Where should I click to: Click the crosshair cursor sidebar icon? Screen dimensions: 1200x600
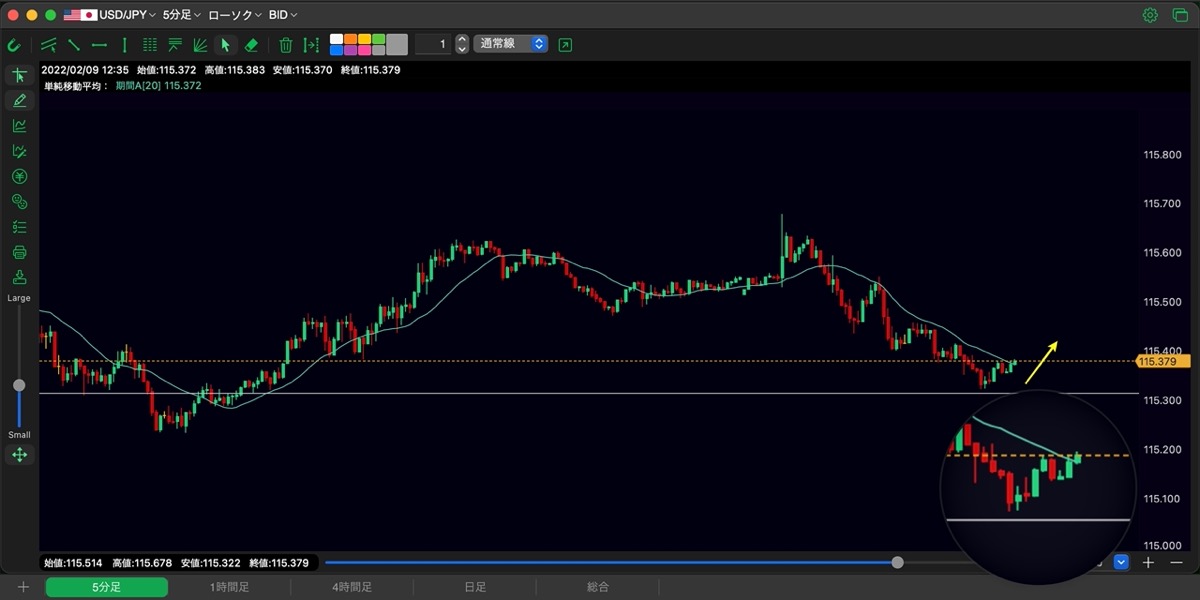(x=19, y=75)
